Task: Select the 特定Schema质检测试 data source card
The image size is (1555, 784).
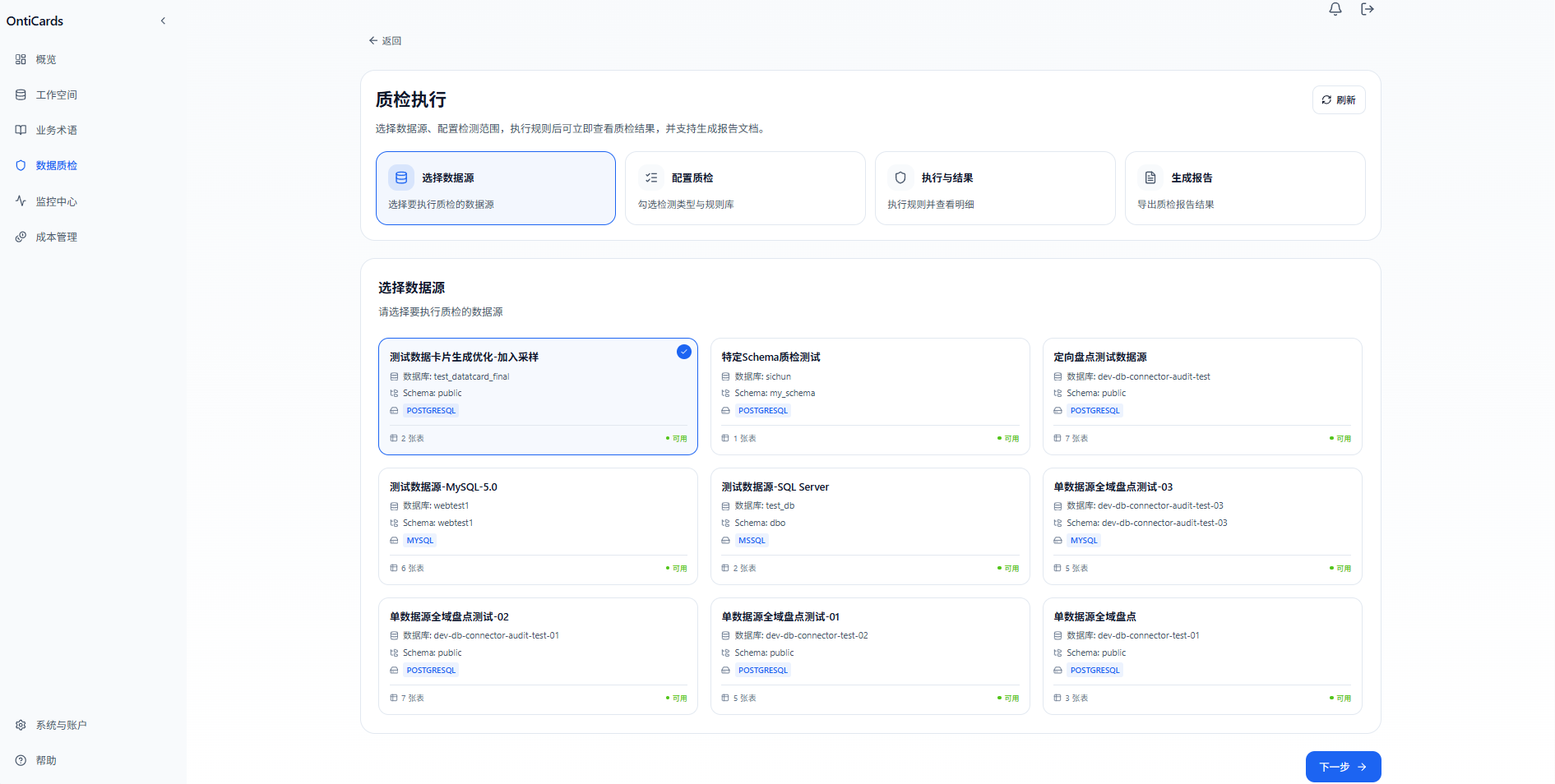Action: 870,396
